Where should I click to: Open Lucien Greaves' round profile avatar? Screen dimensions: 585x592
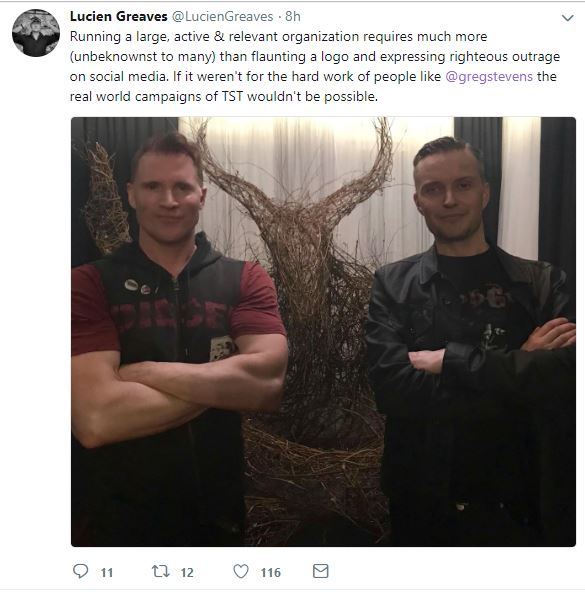pyautogui.click(x=36, y=33)
